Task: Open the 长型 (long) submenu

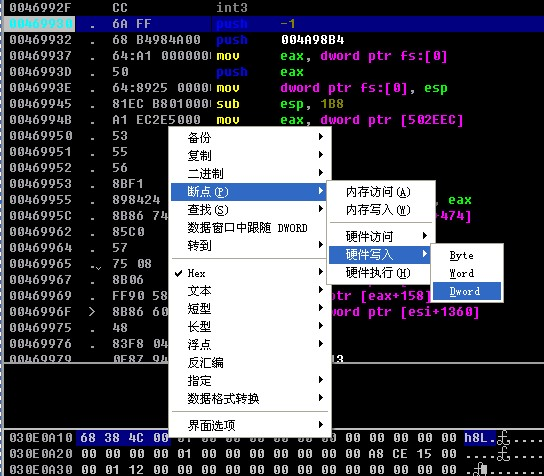Action: point(250,326)
